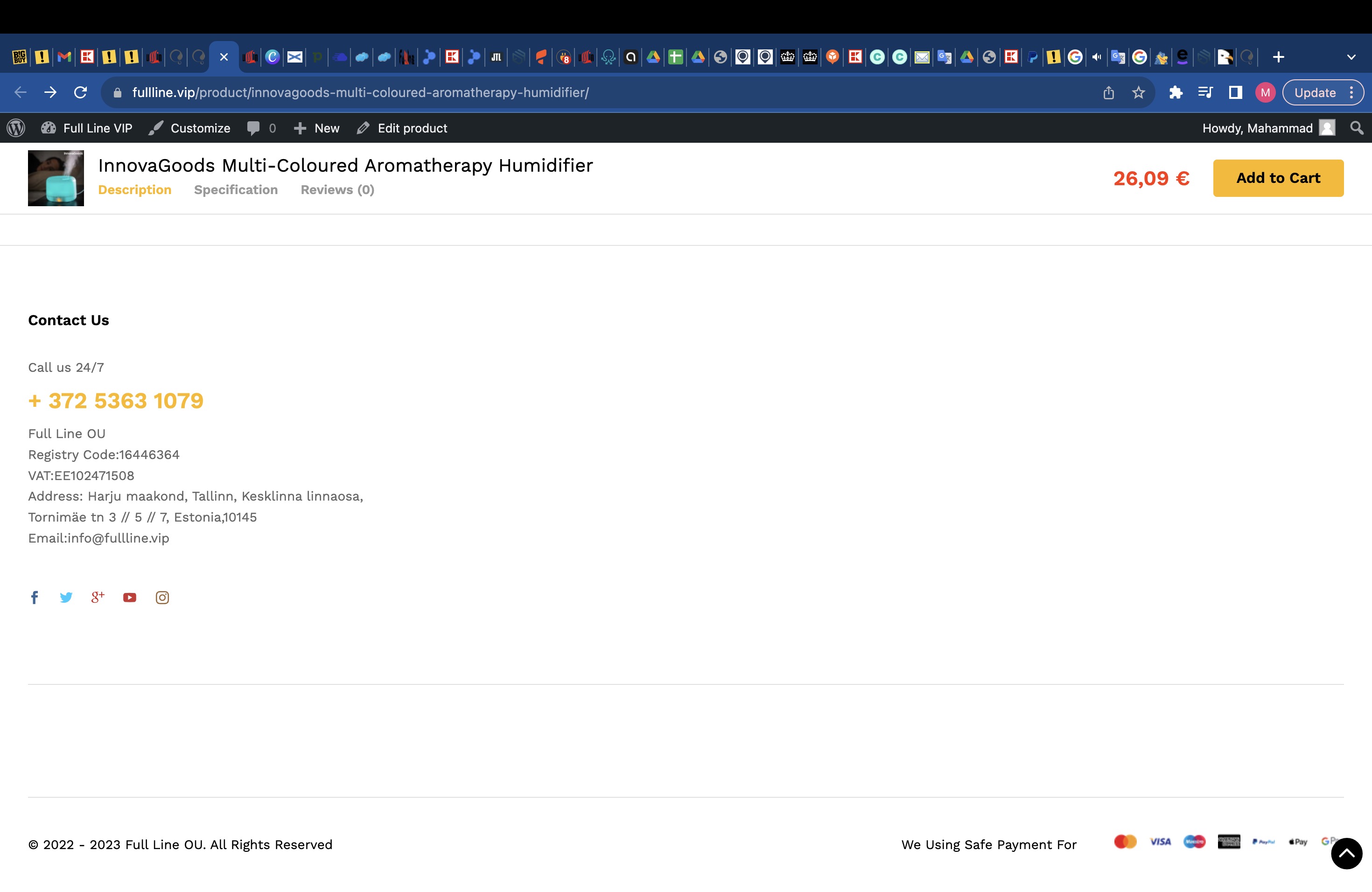Select the Description tab

135,189
